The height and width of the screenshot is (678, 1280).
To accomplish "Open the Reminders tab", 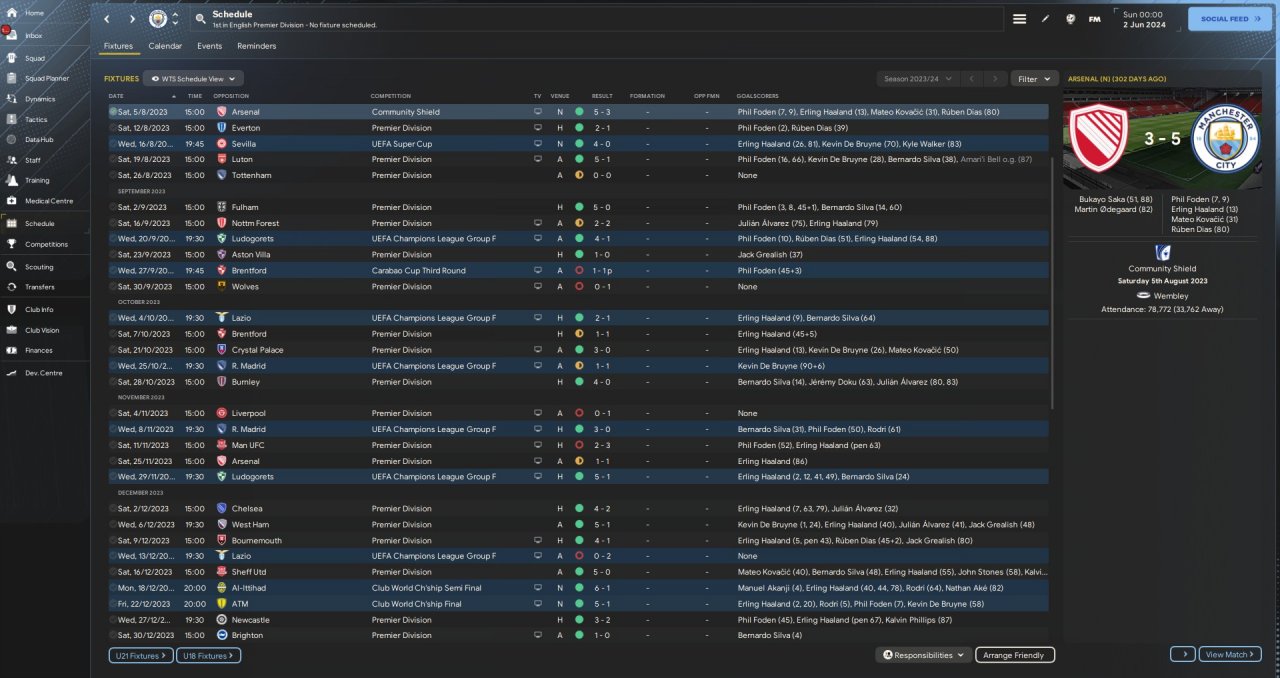I will click(256, 46).
